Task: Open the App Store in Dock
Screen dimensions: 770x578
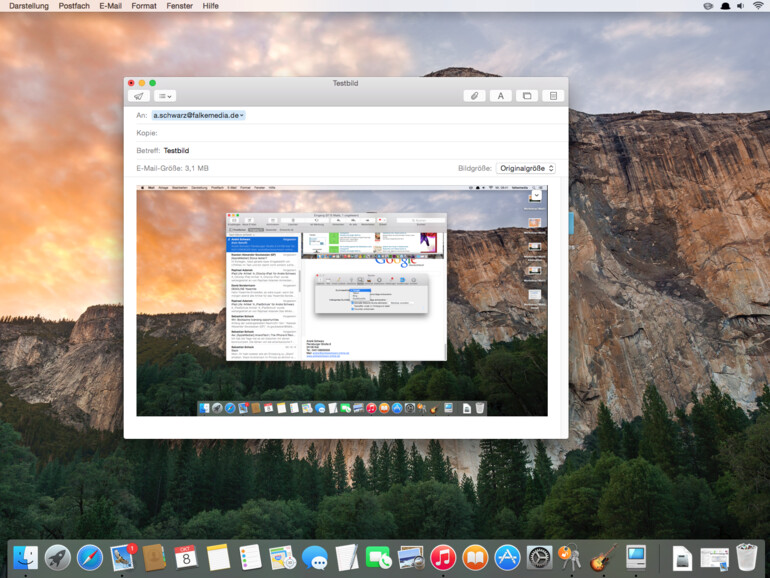Action: [507, 558]
